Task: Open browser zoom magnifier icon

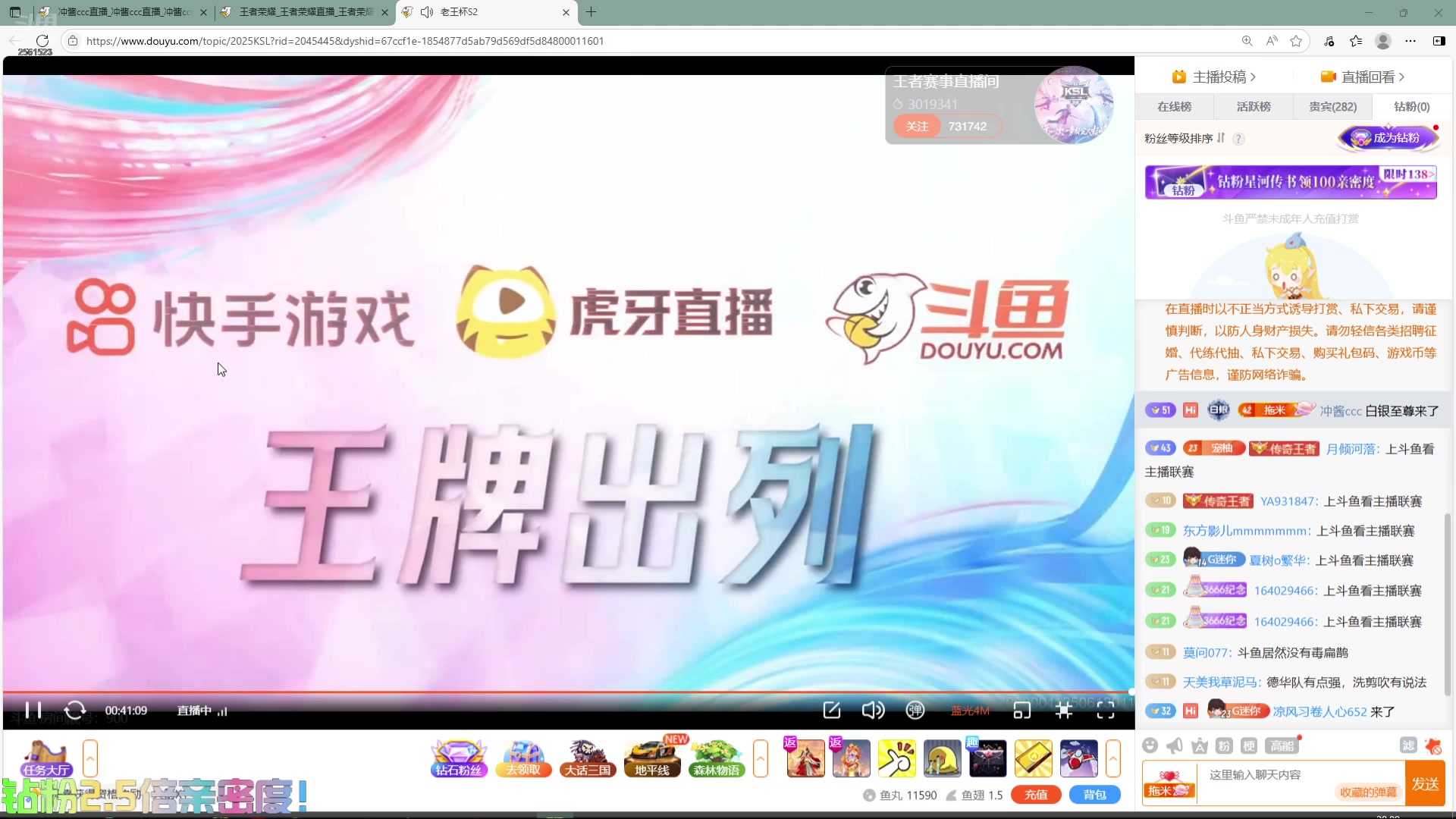Action: click(1247, 41)
